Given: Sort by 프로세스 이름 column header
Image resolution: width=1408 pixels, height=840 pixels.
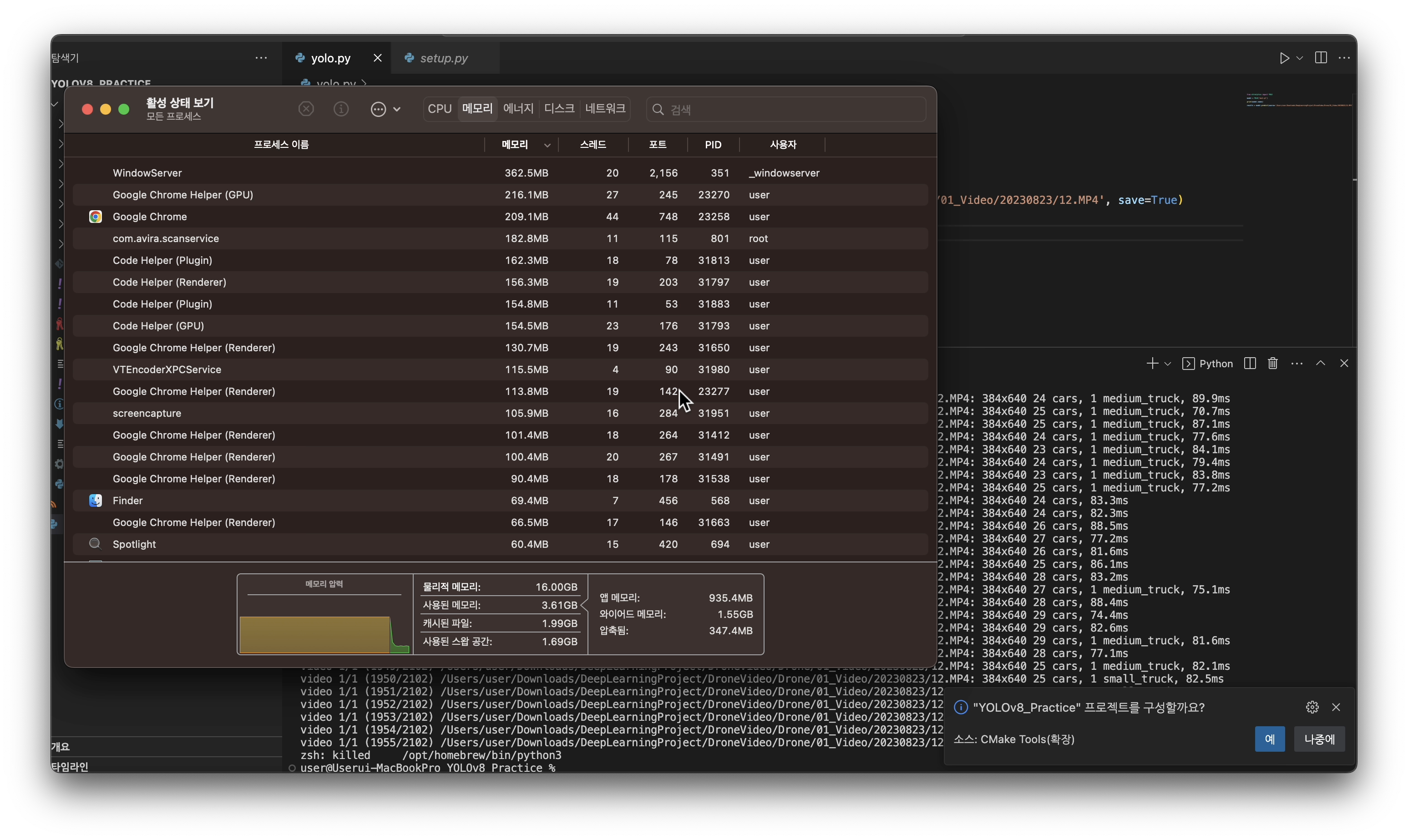Looking at the screenshot, I should click(281, 145).
